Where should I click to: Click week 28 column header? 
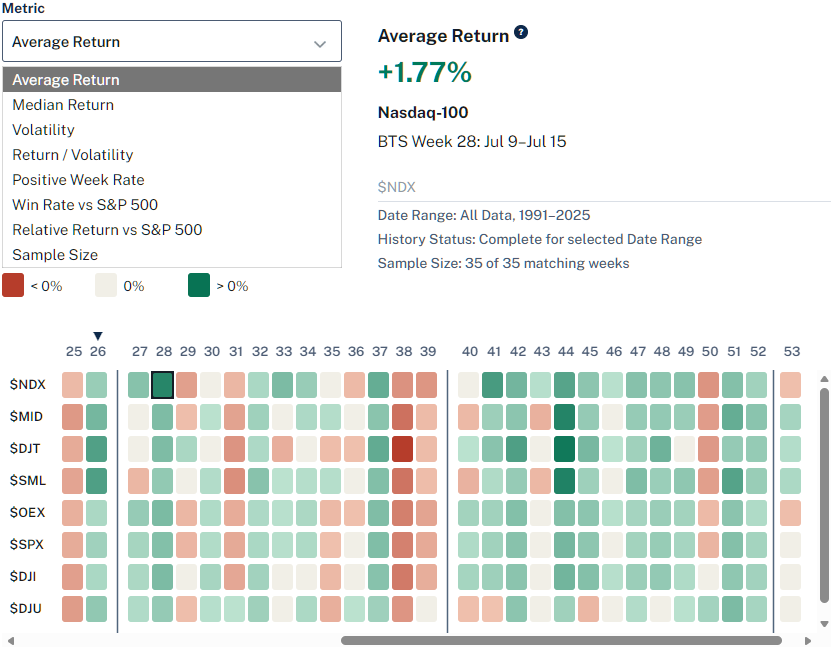[x=163, y=351]
